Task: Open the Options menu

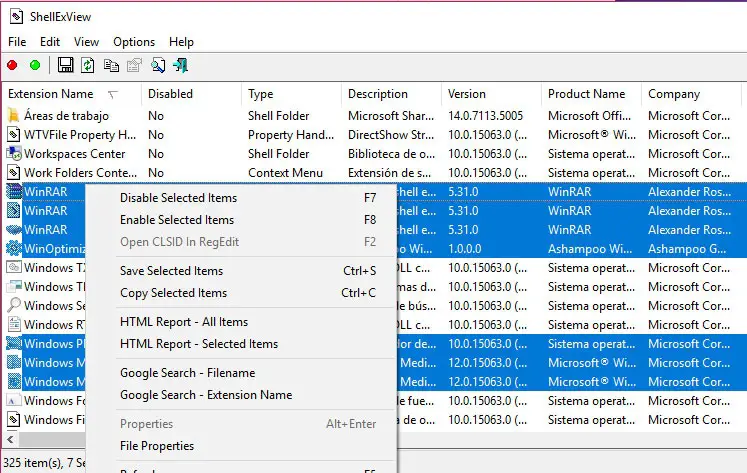Action: 134,42
